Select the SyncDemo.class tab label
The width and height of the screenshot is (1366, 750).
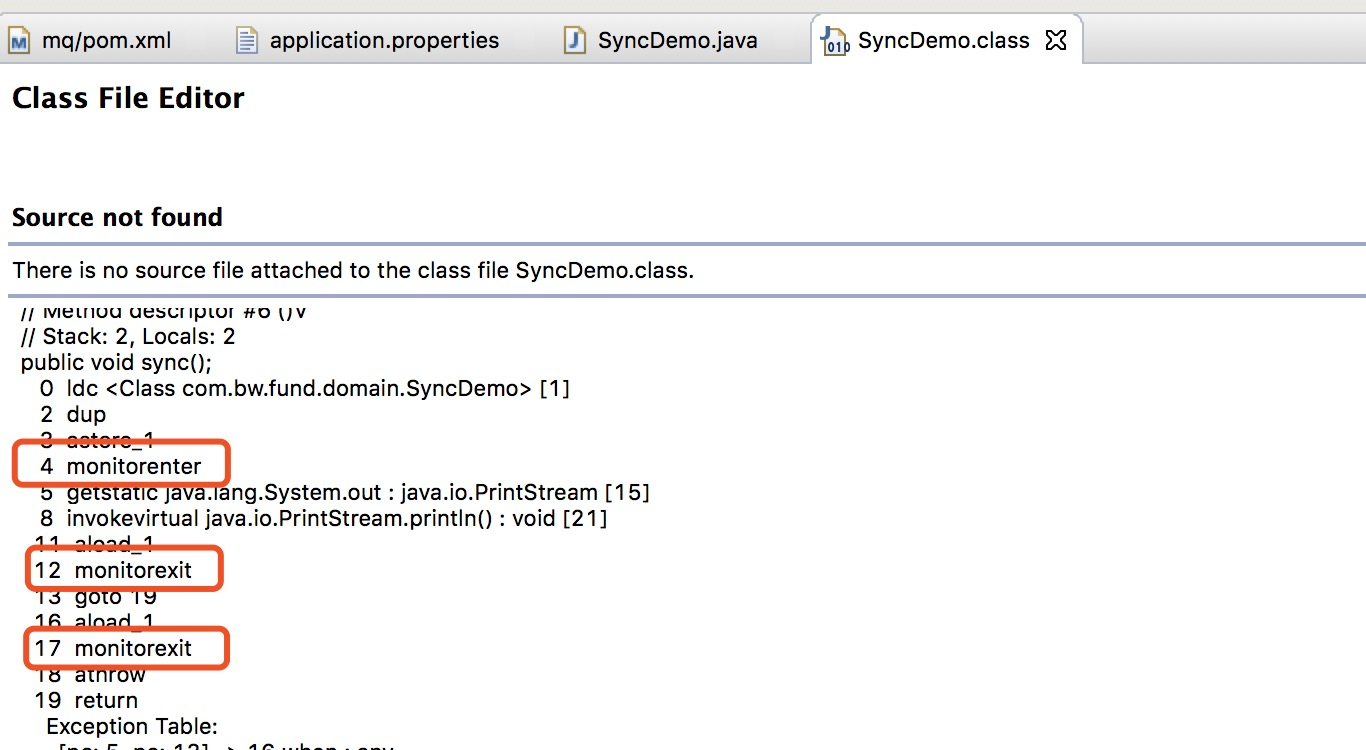[x=943, y=40]
